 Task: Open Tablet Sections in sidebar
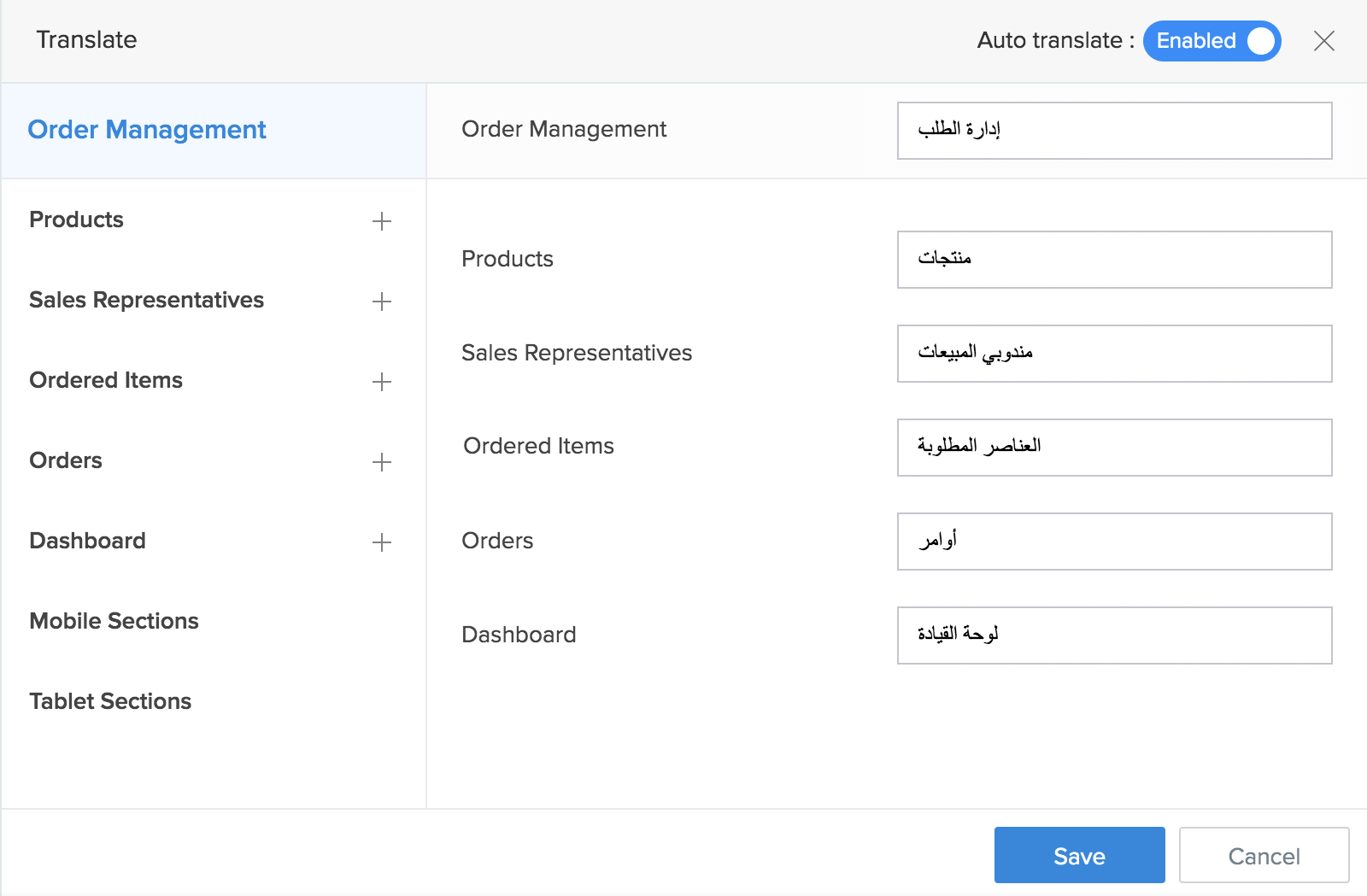tap(110, 701)
